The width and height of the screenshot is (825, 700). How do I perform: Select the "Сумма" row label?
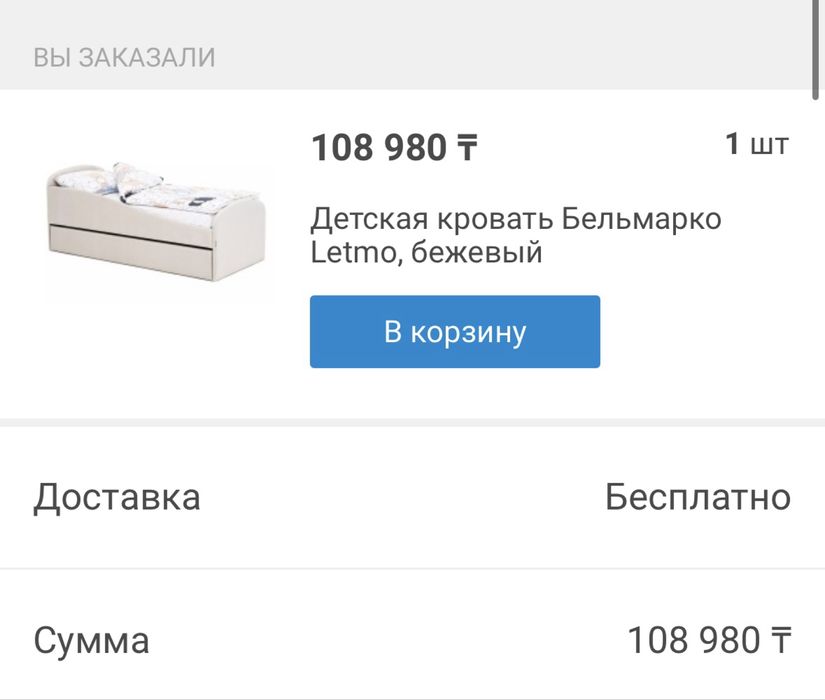pos(91,640)
